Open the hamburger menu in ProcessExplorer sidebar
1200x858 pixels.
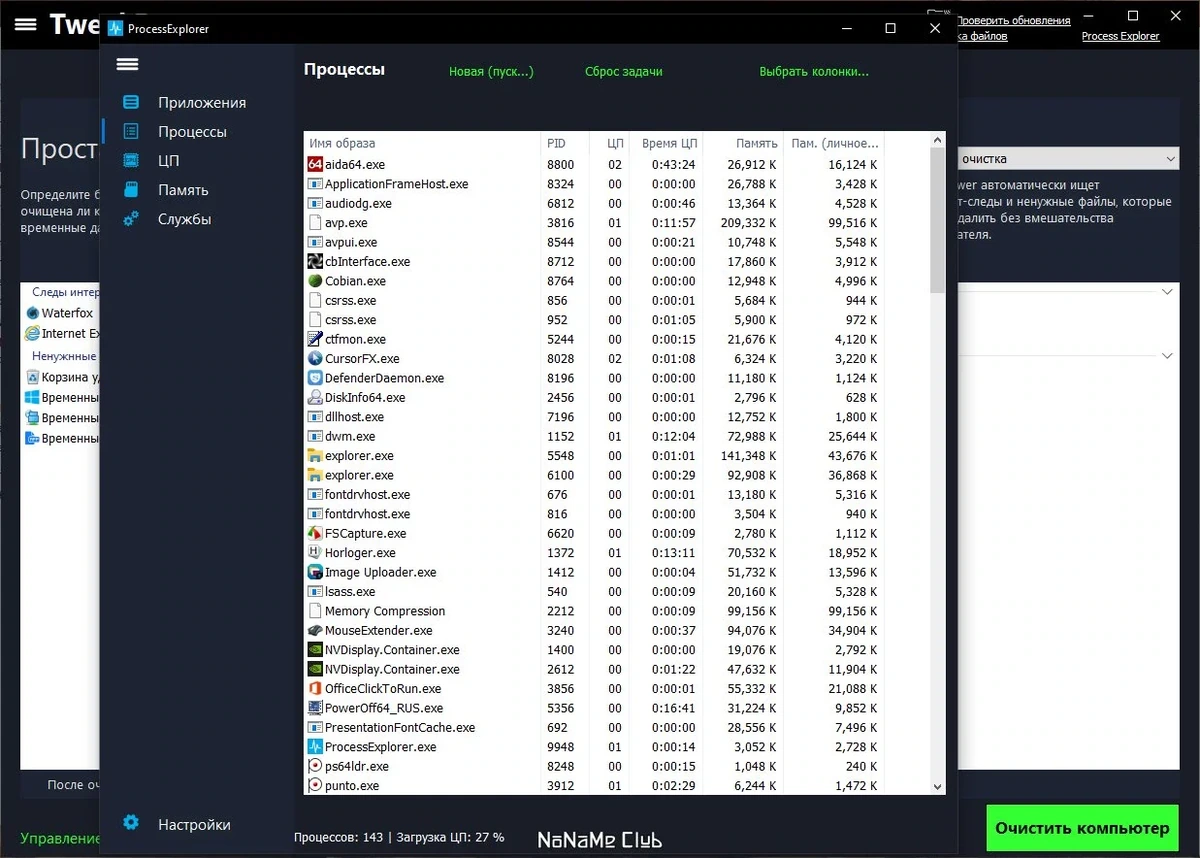pyautogui.click(x=127, y=64)
